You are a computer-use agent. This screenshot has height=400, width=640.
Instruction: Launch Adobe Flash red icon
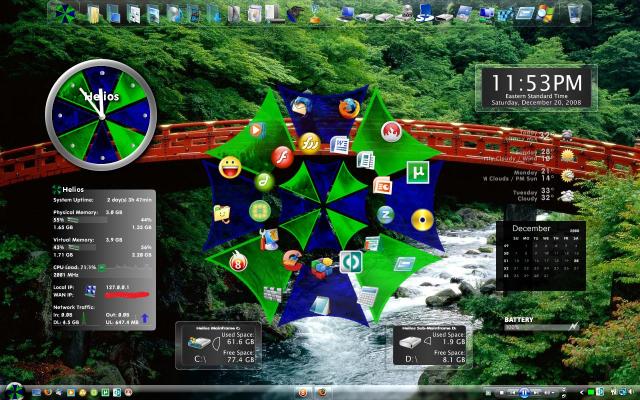[x=282, y=158]
